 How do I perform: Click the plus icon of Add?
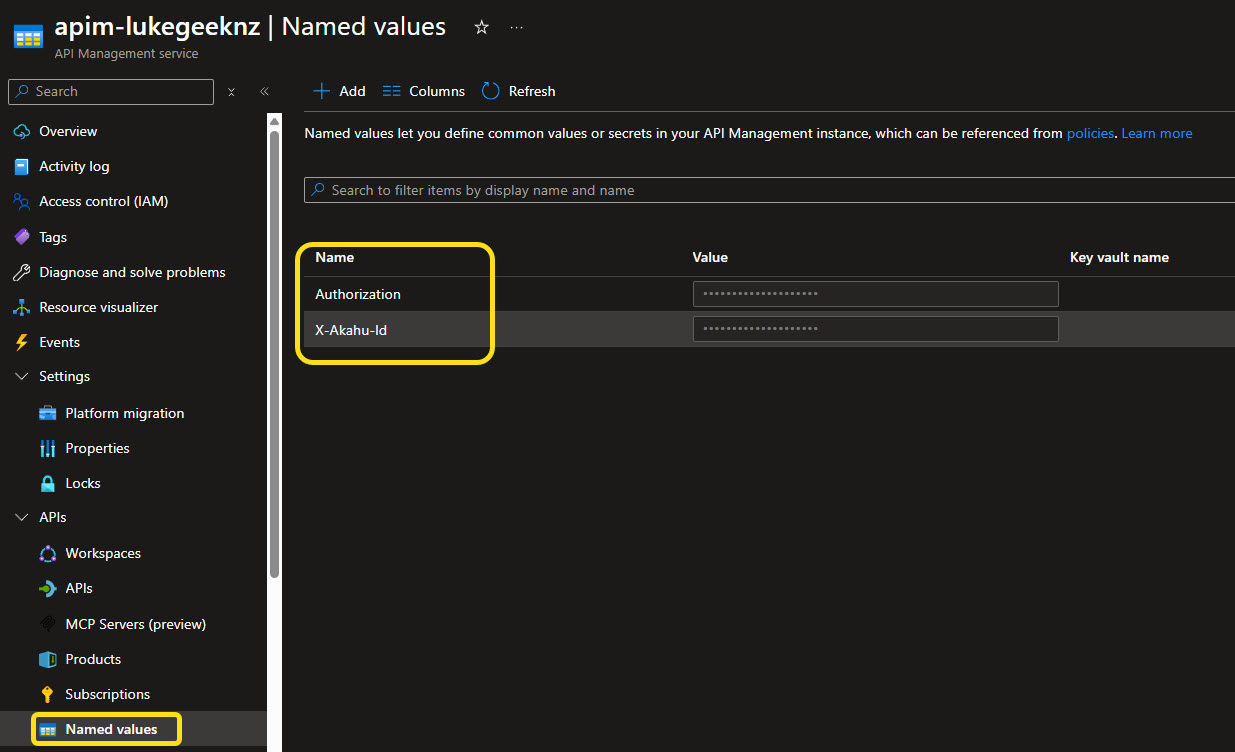(321, 91)
